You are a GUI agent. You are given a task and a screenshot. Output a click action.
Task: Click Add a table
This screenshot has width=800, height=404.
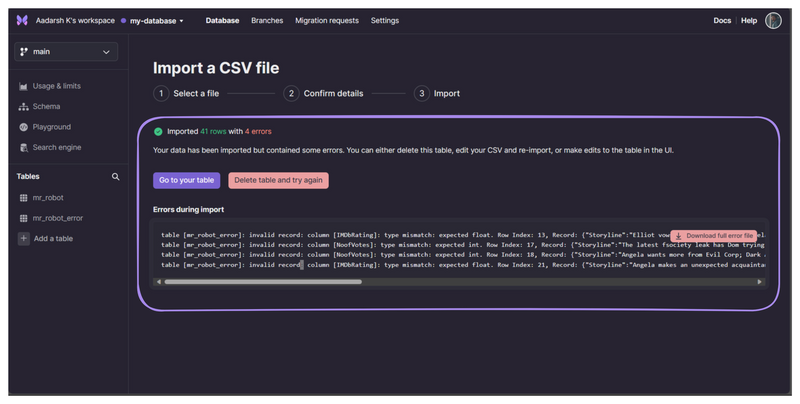click(53, 239)
